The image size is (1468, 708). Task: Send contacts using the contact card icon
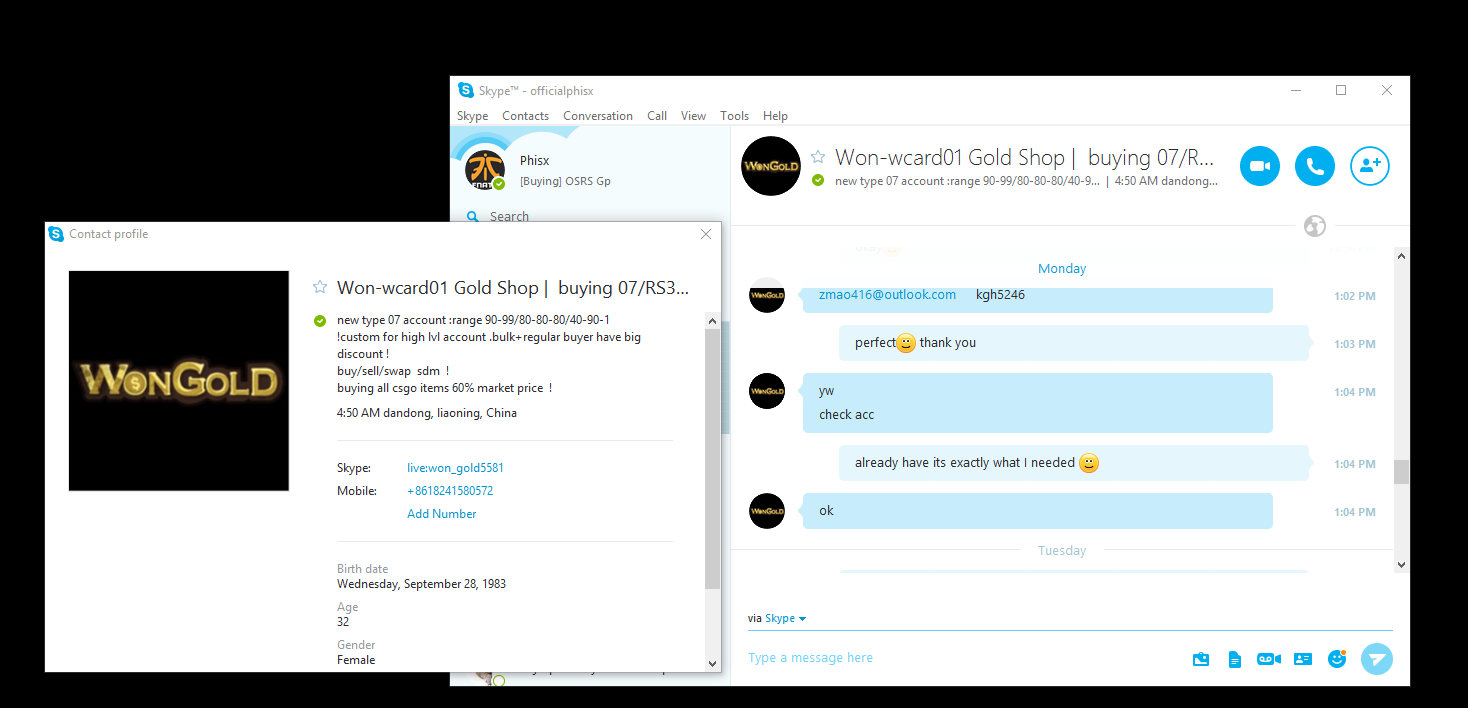1302,659
